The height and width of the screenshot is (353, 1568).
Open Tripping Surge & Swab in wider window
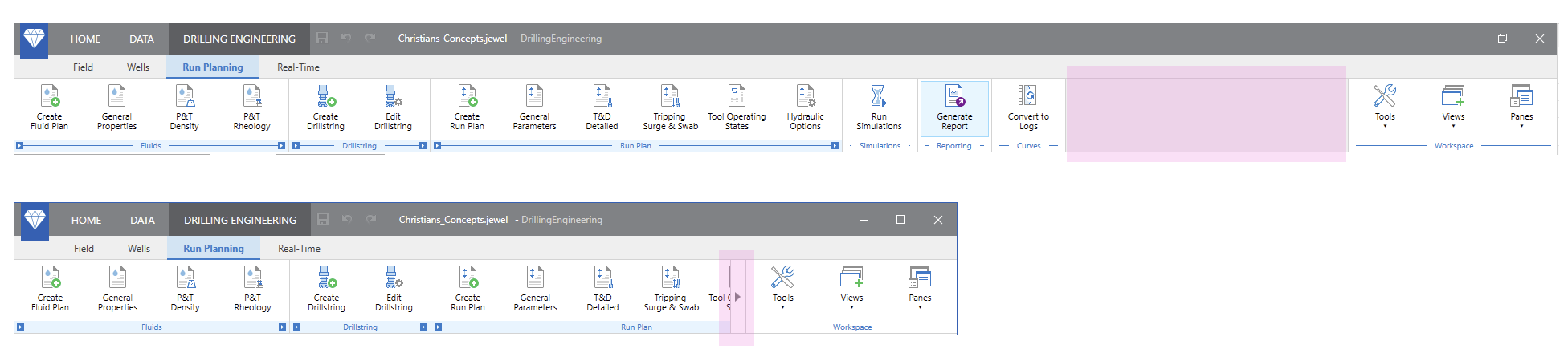tap(670, 108)
